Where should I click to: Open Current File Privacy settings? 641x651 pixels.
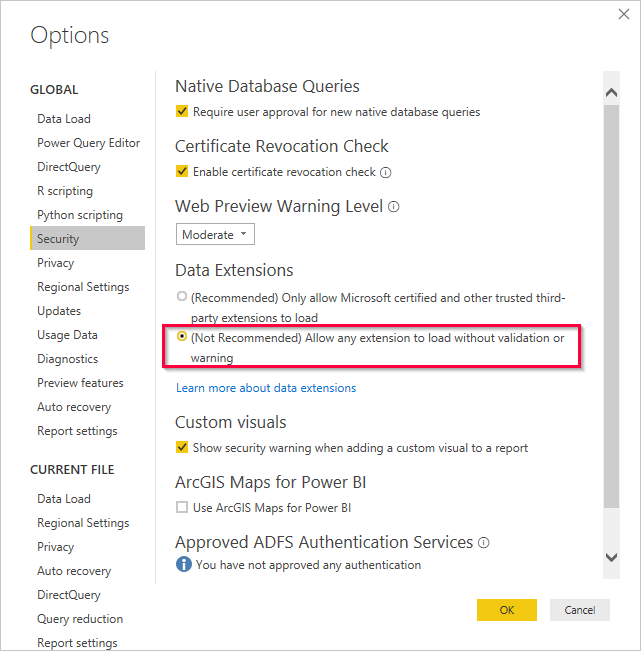click(56, 547)
